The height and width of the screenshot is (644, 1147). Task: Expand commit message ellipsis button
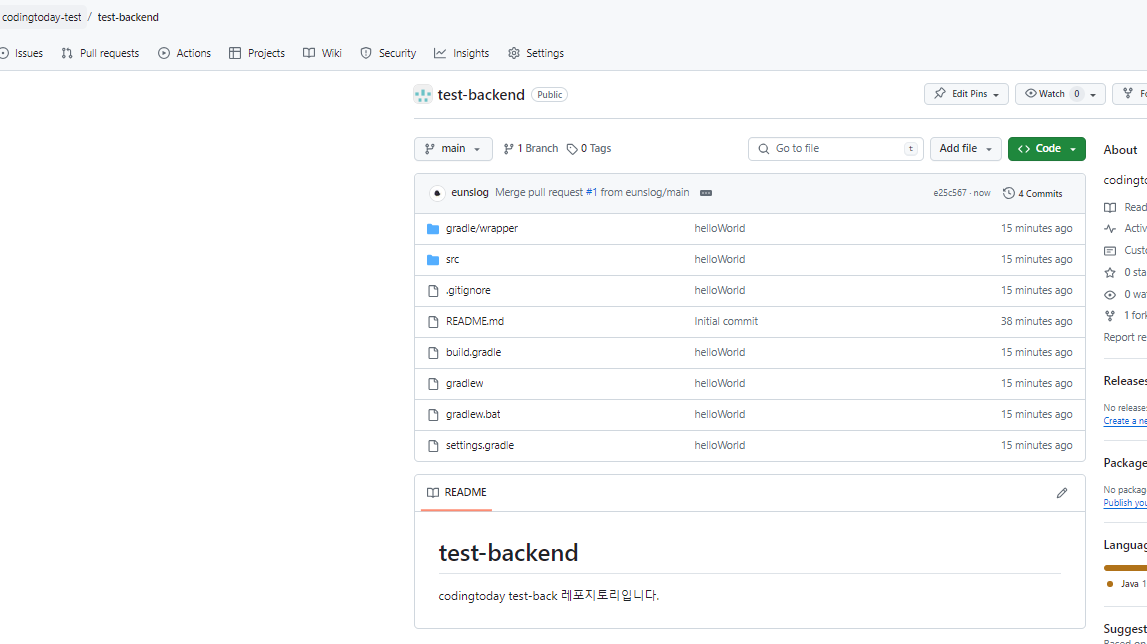[706, 193]
